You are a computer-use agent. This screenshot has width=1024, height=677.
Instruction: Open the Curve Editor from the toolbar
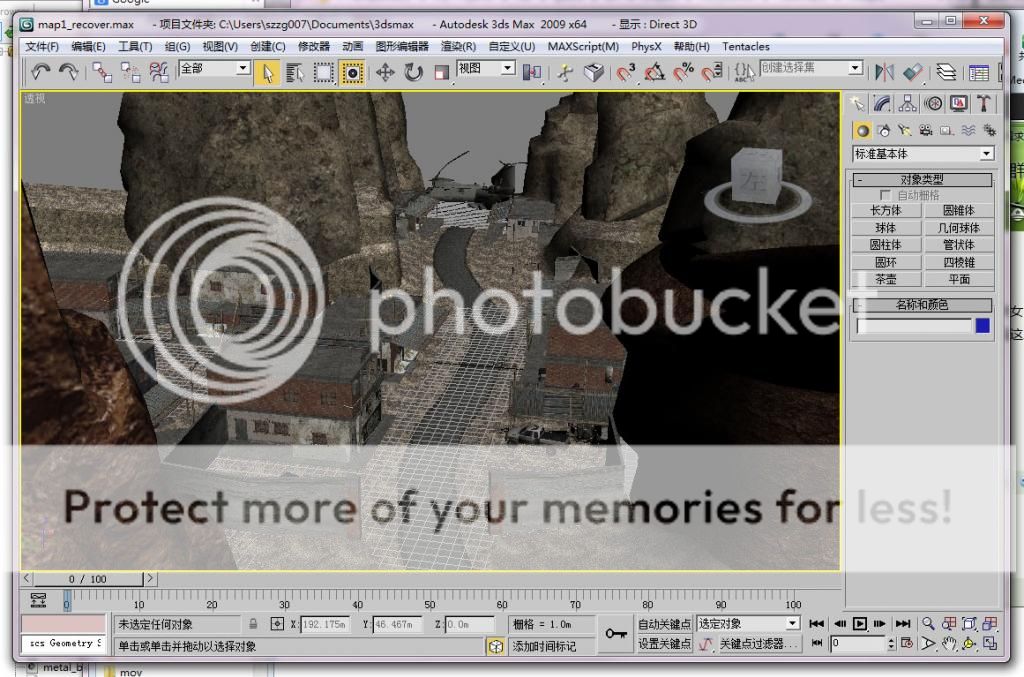tap(979, 72)
